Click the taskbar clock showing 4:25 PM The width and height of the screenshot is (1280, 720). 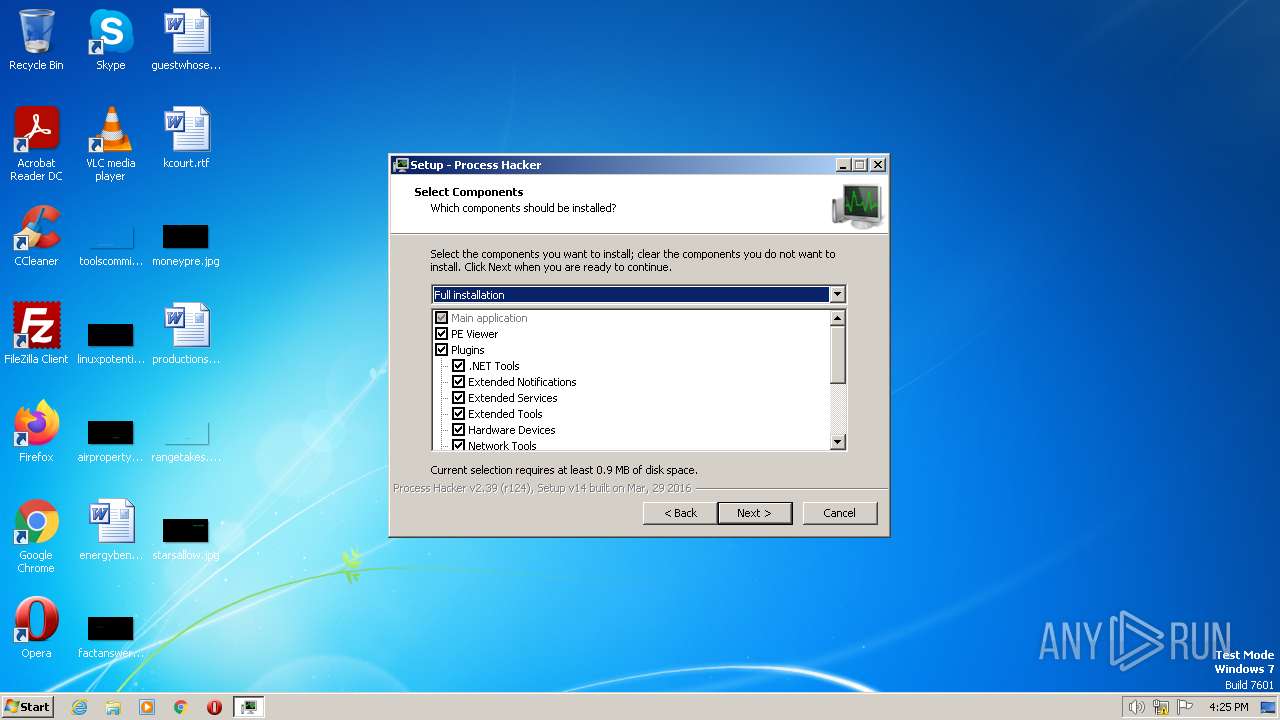coord(1228,707)
